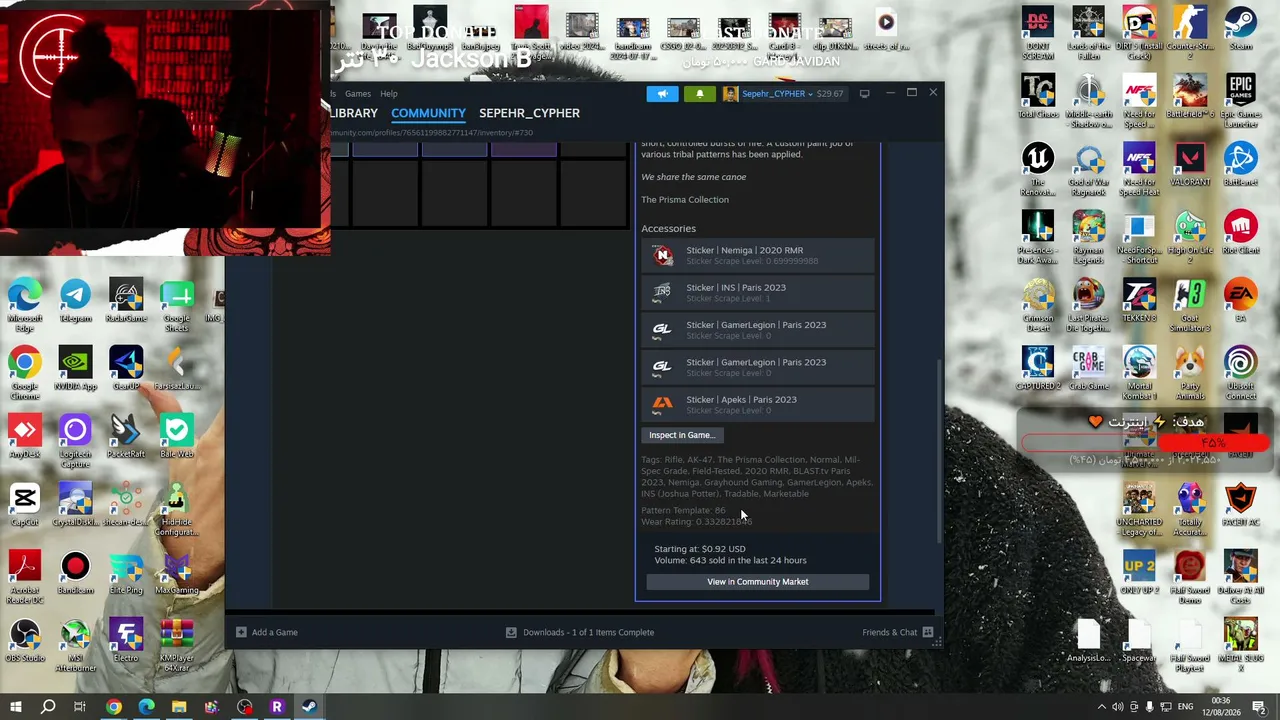Open the Battle.net desktop shortcut

(x=1241, y=165)
